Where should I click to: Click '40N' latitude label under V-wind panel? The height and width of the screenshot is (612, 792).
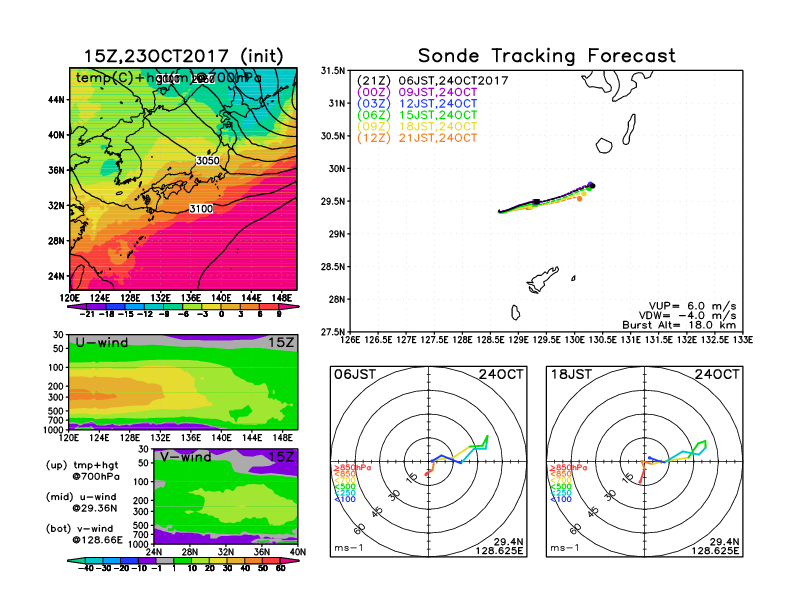point(298,552)
